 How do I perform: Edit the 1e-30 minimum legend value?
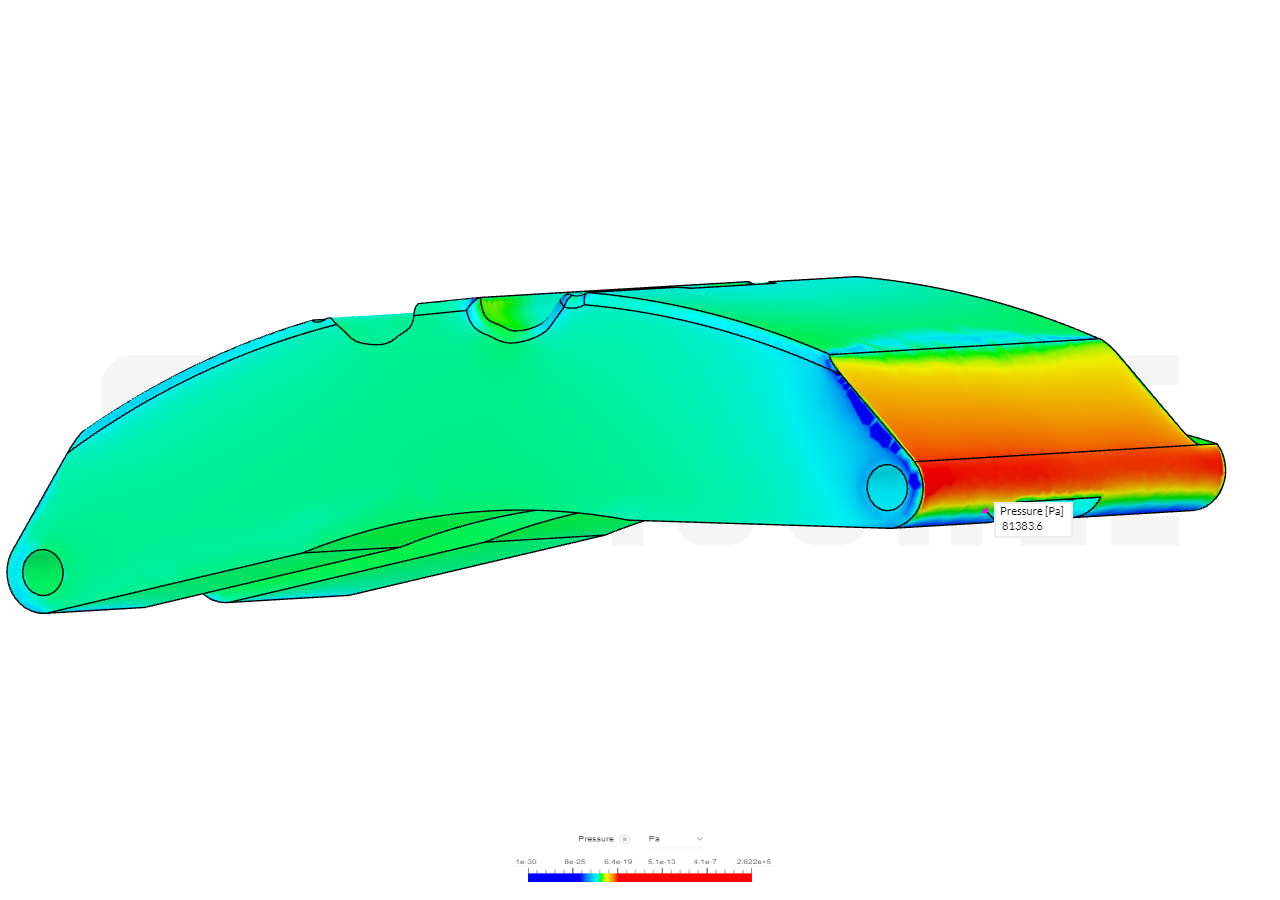click(526, 861)
